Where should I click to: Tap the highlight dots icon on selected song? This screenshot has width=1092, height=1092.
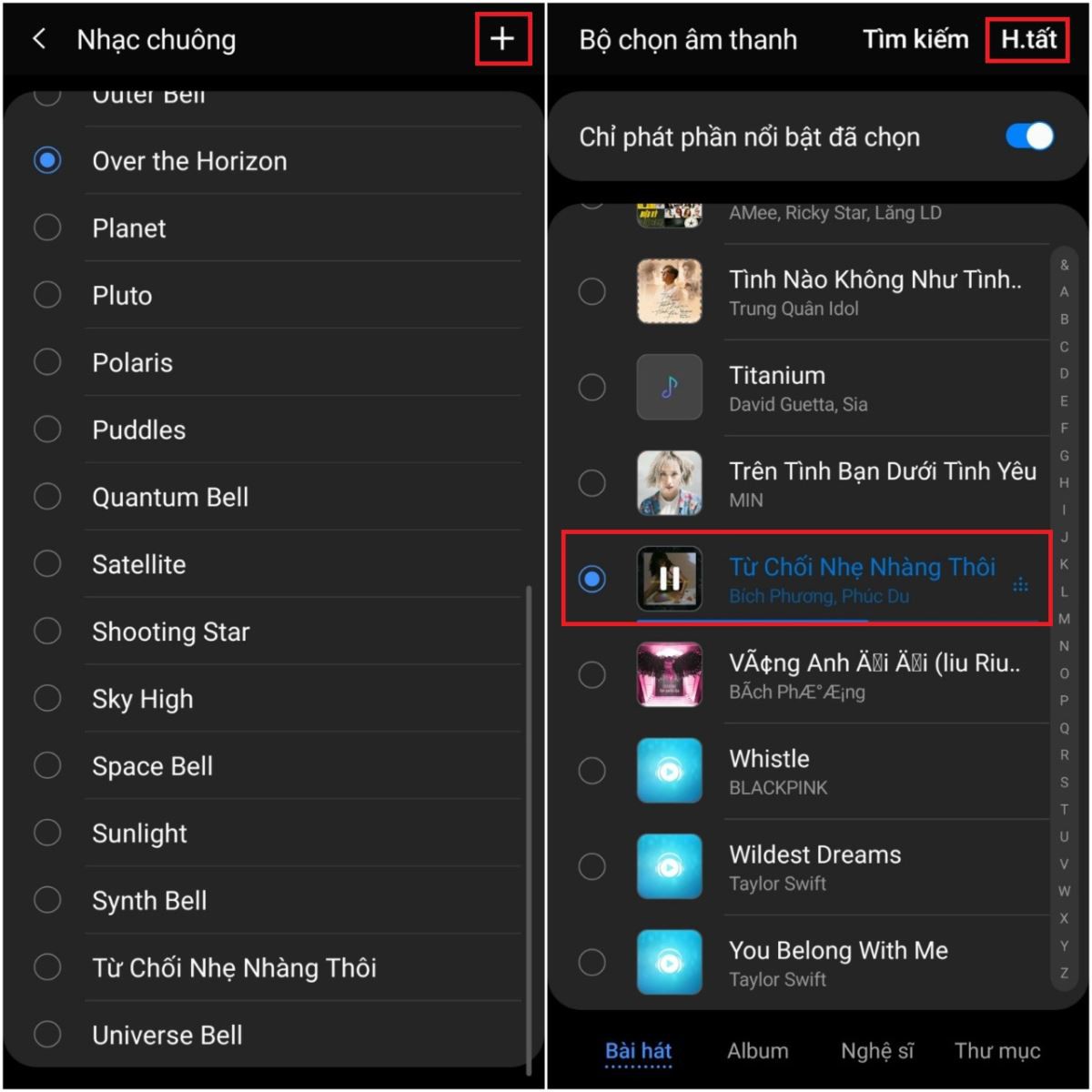tap(1020, 585)
